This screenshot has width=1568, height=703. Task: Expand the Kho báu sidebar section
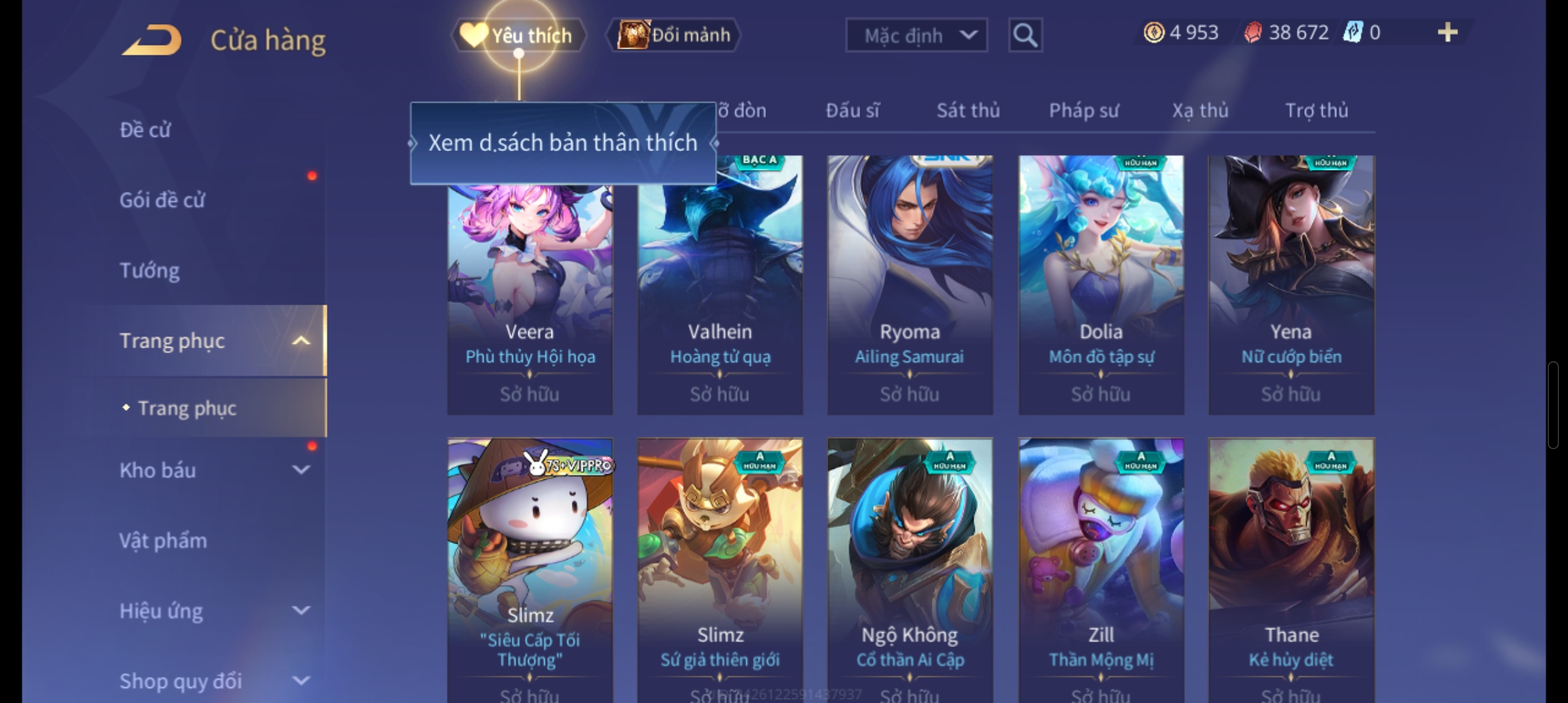(x=301, y=469)
